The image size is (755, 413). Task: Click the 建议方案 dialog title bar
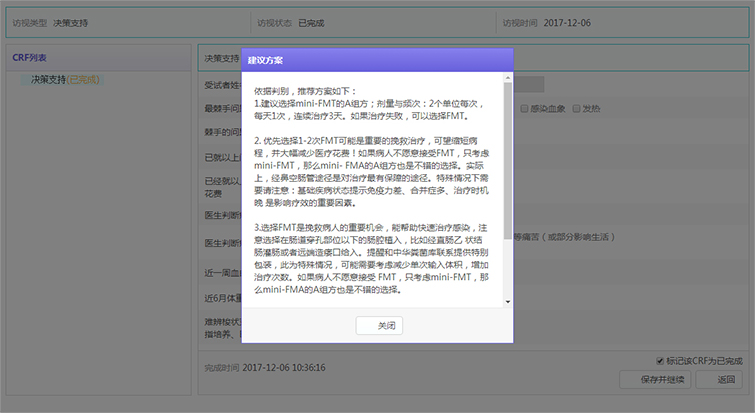377,60
